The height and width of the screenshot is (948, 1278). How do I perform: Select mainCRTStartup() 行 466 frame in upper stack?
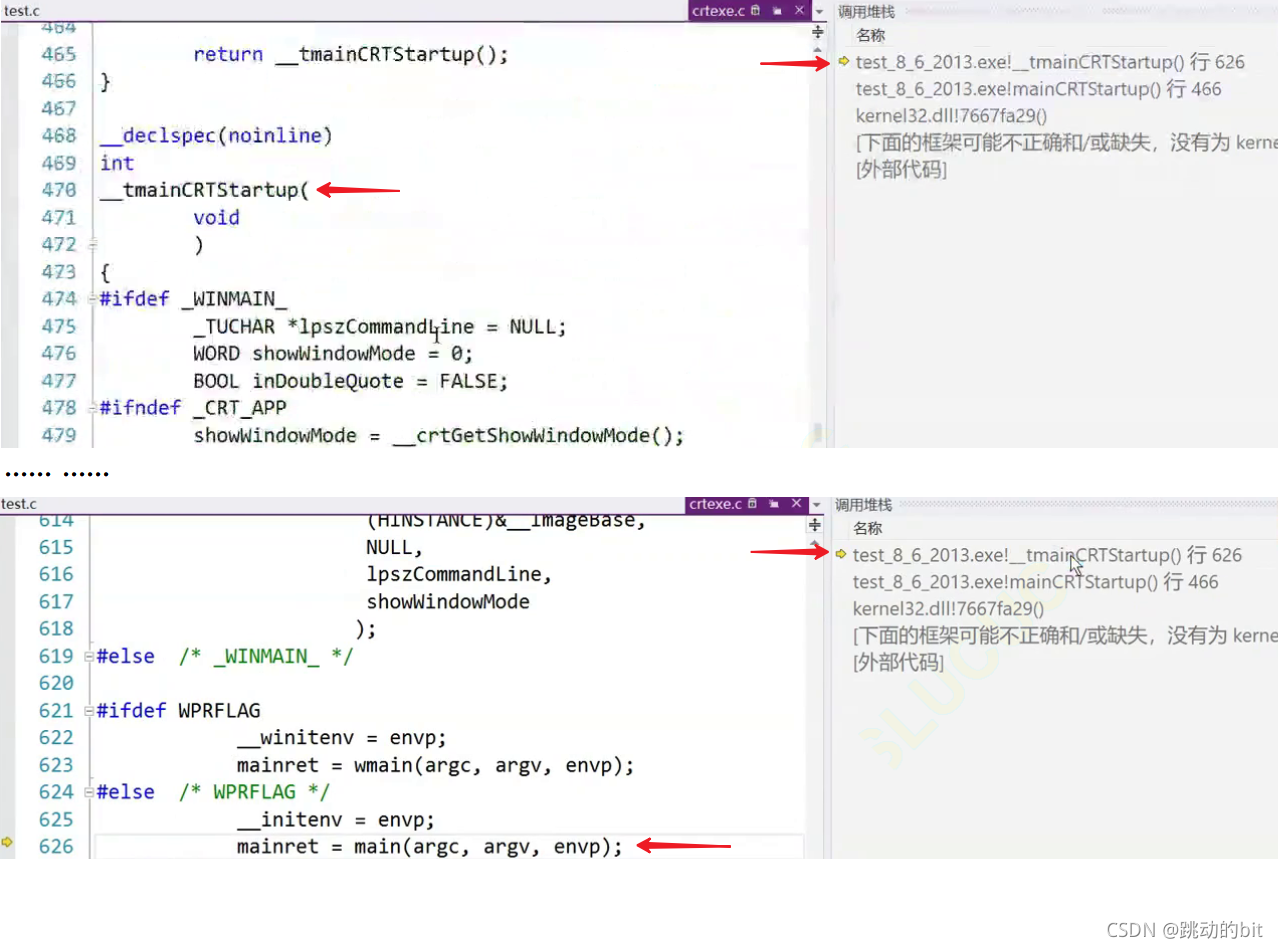coord(1038,89)
